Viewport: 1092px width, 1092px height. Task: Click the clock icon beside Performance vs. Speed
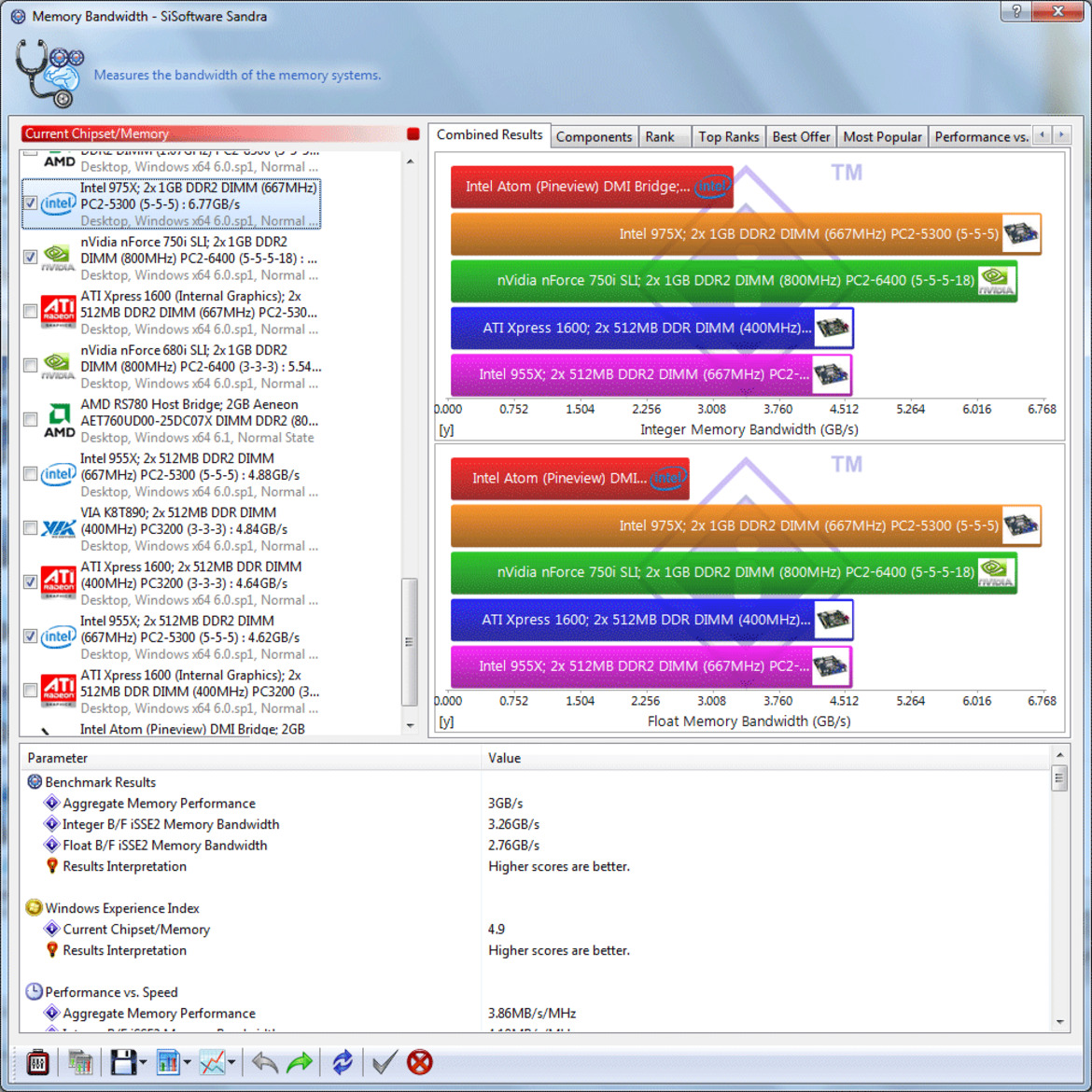pyautogui.click(x=34, y=992)
